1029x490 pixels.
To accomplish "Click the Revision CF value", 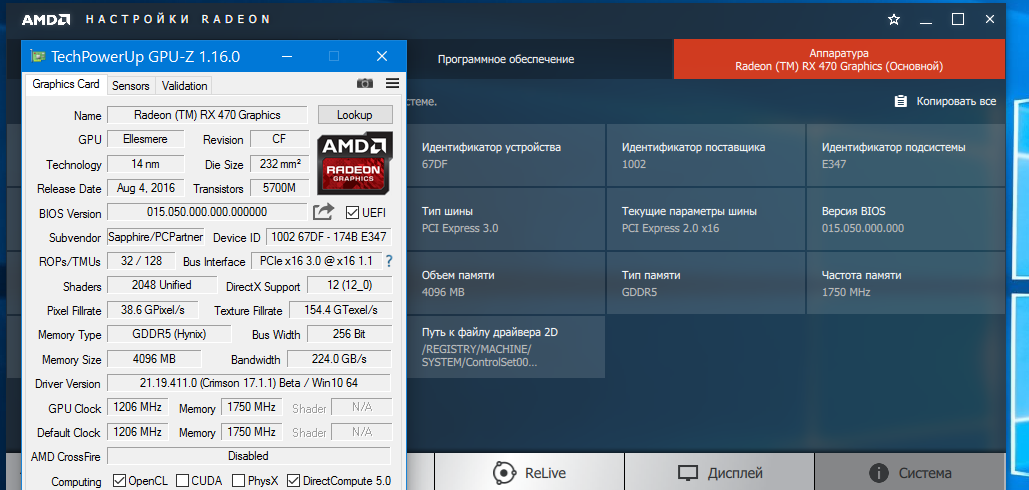I will (x=279, y=139).
